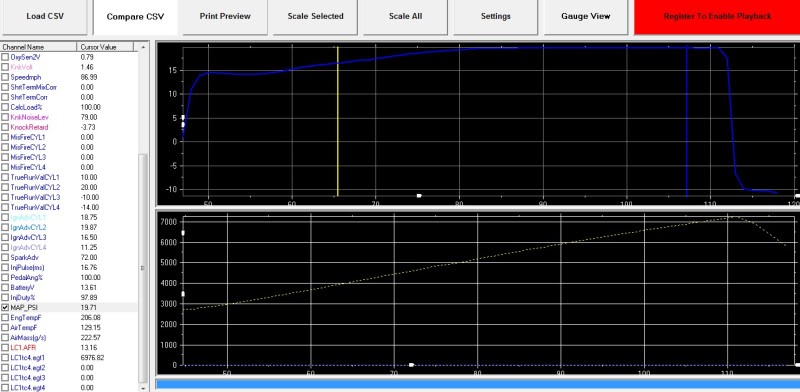Check the AirMass(g/s) checkbox
The image size is (800, 392).
tap(5, 337)
